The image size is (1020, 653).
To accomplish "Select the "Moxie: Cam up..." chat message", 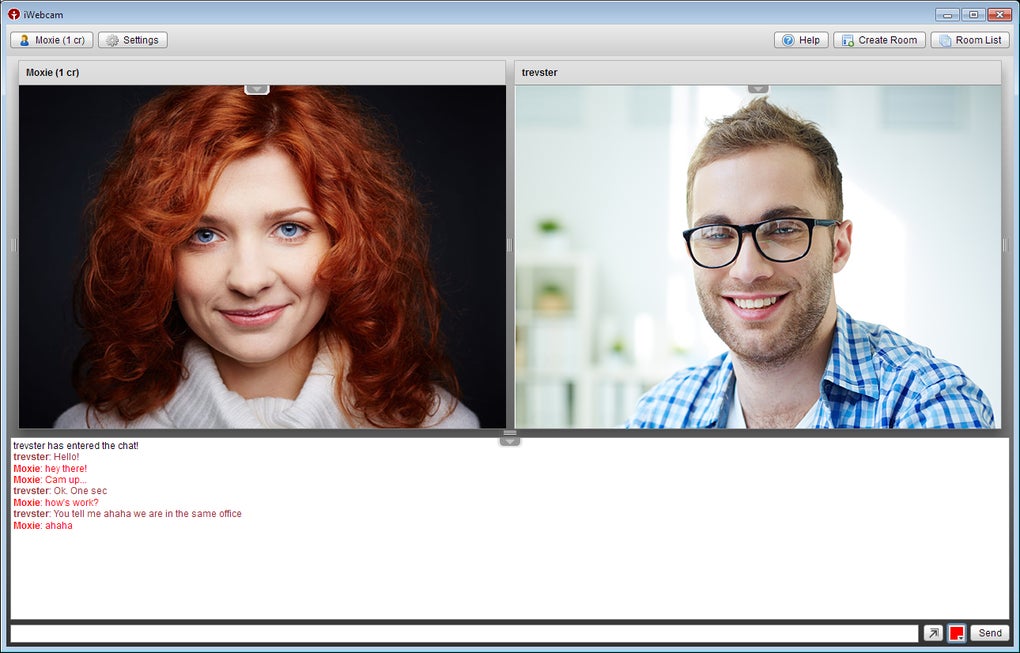I will point(50,479).
